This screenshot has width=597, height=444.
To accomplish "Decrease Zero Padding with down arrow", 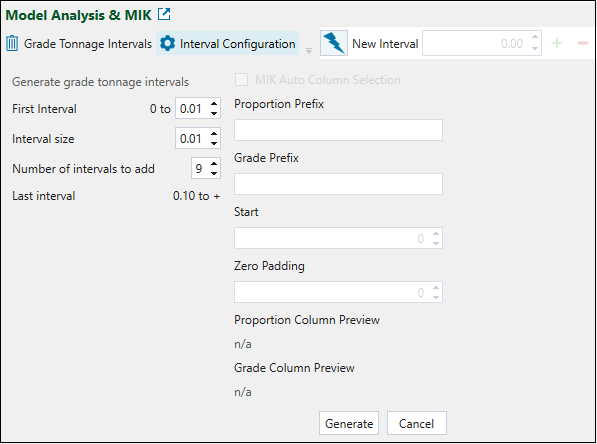I will (436, 297).
